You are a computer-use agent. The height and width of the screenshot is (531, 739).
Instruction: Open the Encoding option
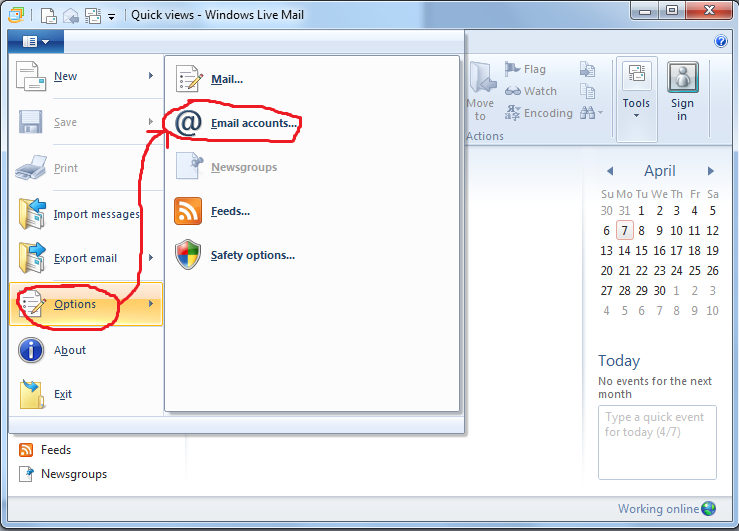(539, 113)
